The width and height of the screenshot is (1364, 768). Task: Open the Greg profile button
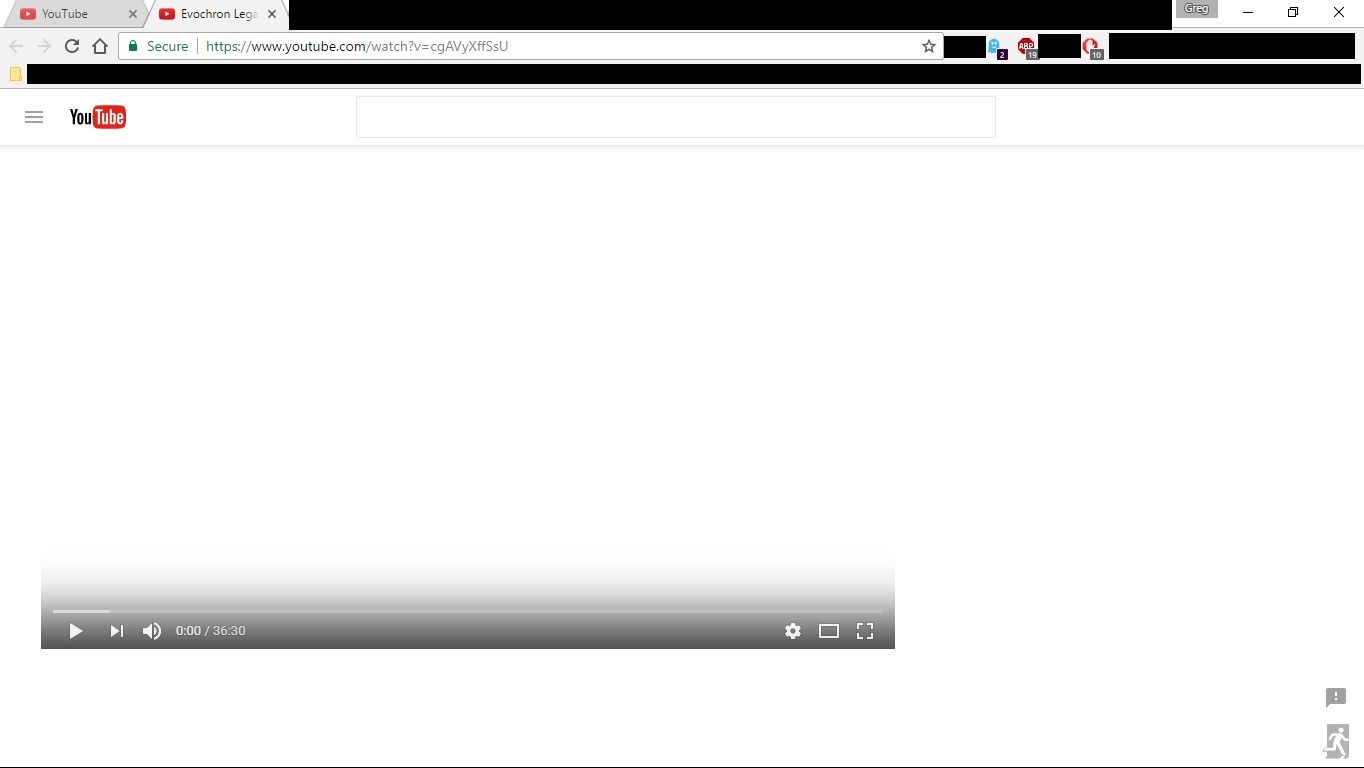[x=1197, y=9]
